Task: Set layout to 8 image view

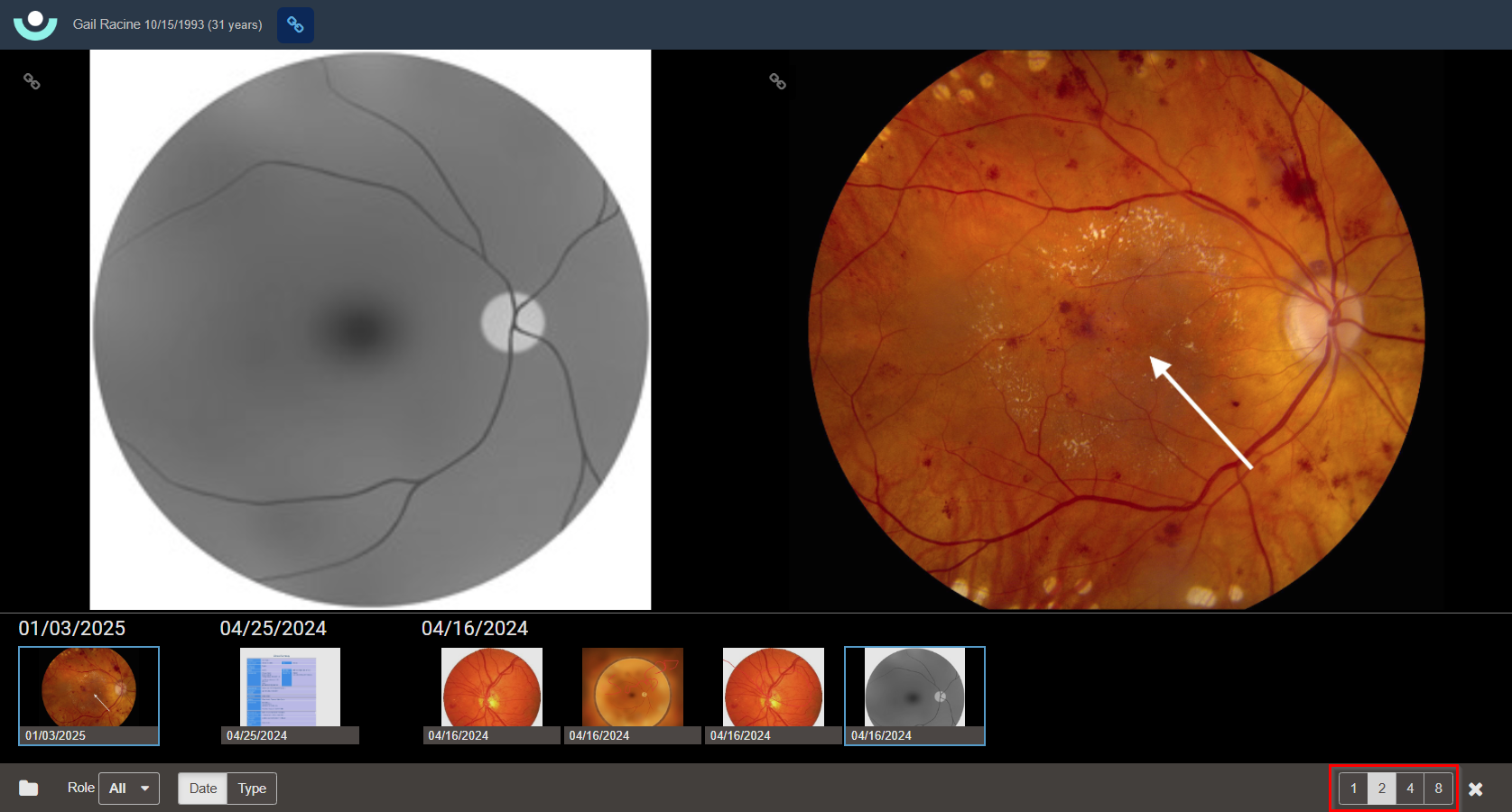Action: click(1438, 788)
